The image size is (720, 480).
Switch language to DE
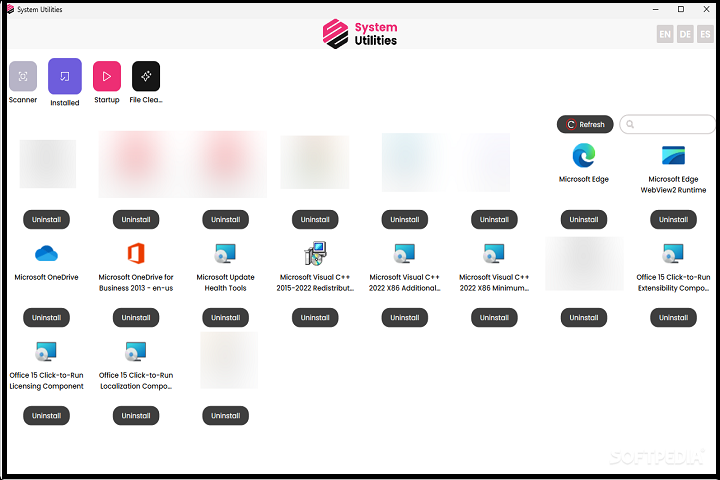(685, 34)
